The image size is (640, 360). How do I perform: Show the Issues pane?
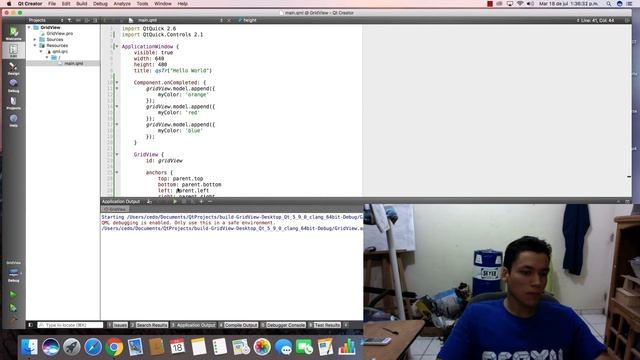pos(118,325)
